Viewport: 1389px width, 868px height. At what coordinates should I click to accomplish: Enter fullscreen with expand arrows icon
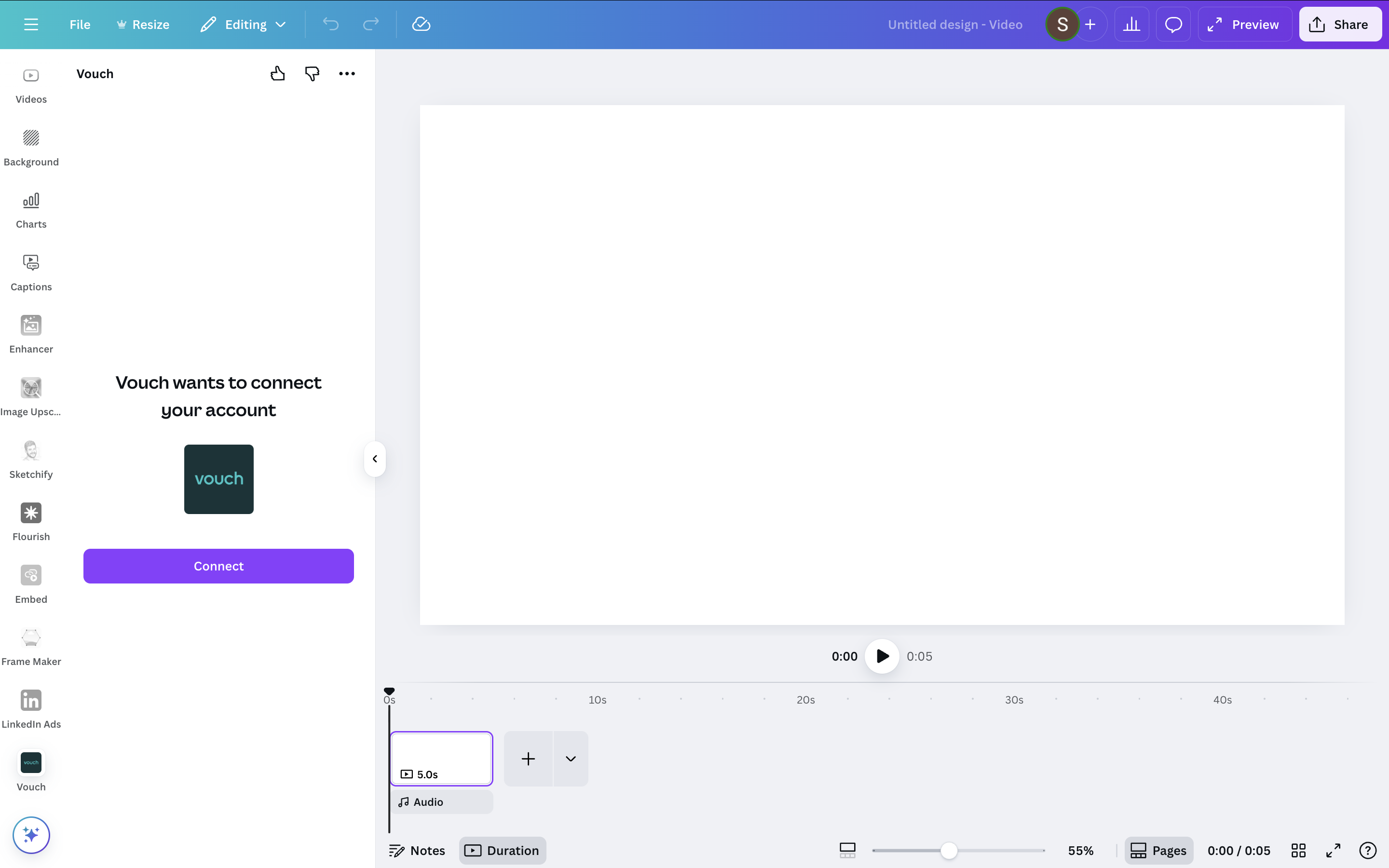[x=1333, y=850]
